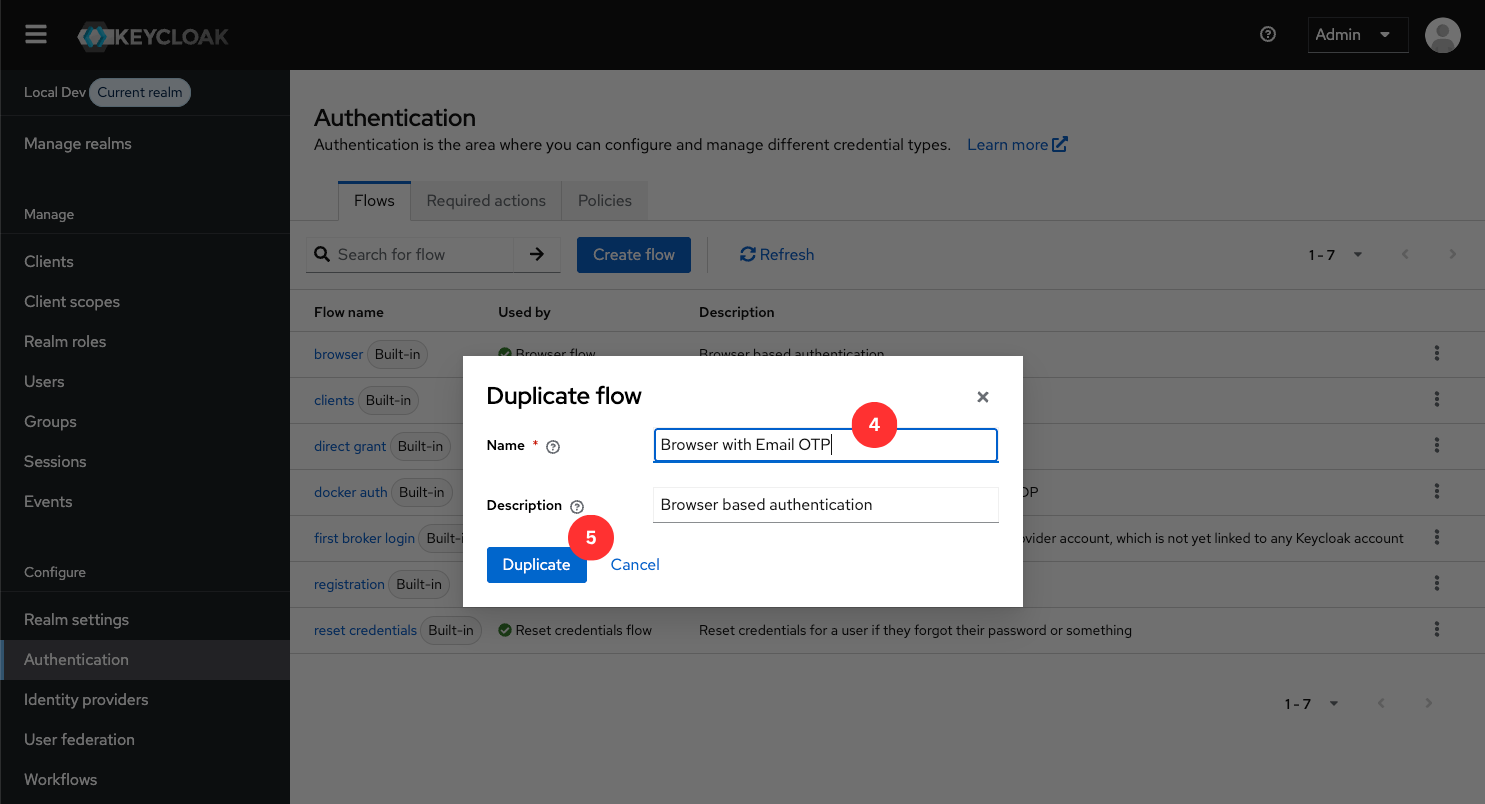The image size is (1485, 804).
Task: Go to next page in bottom pagination
Action: click(1429, 703)
